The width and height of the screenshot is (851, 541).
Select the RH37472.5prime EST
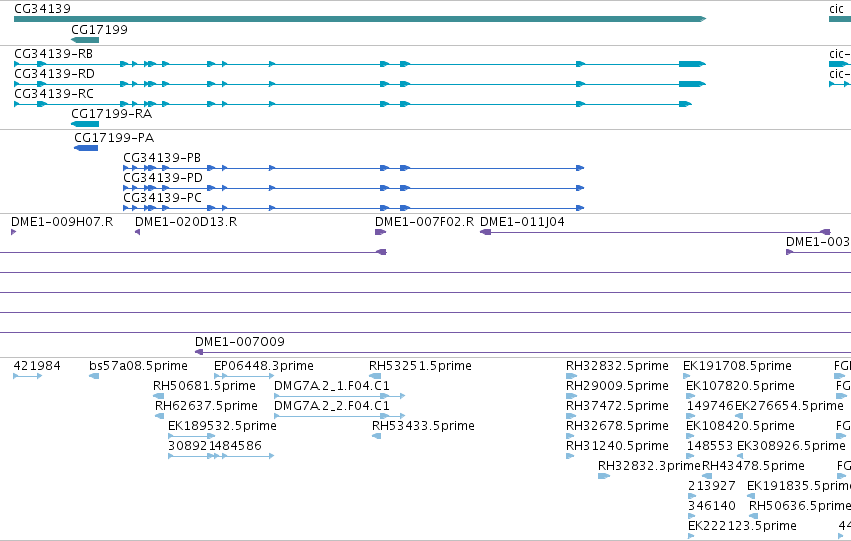[571, 416]
